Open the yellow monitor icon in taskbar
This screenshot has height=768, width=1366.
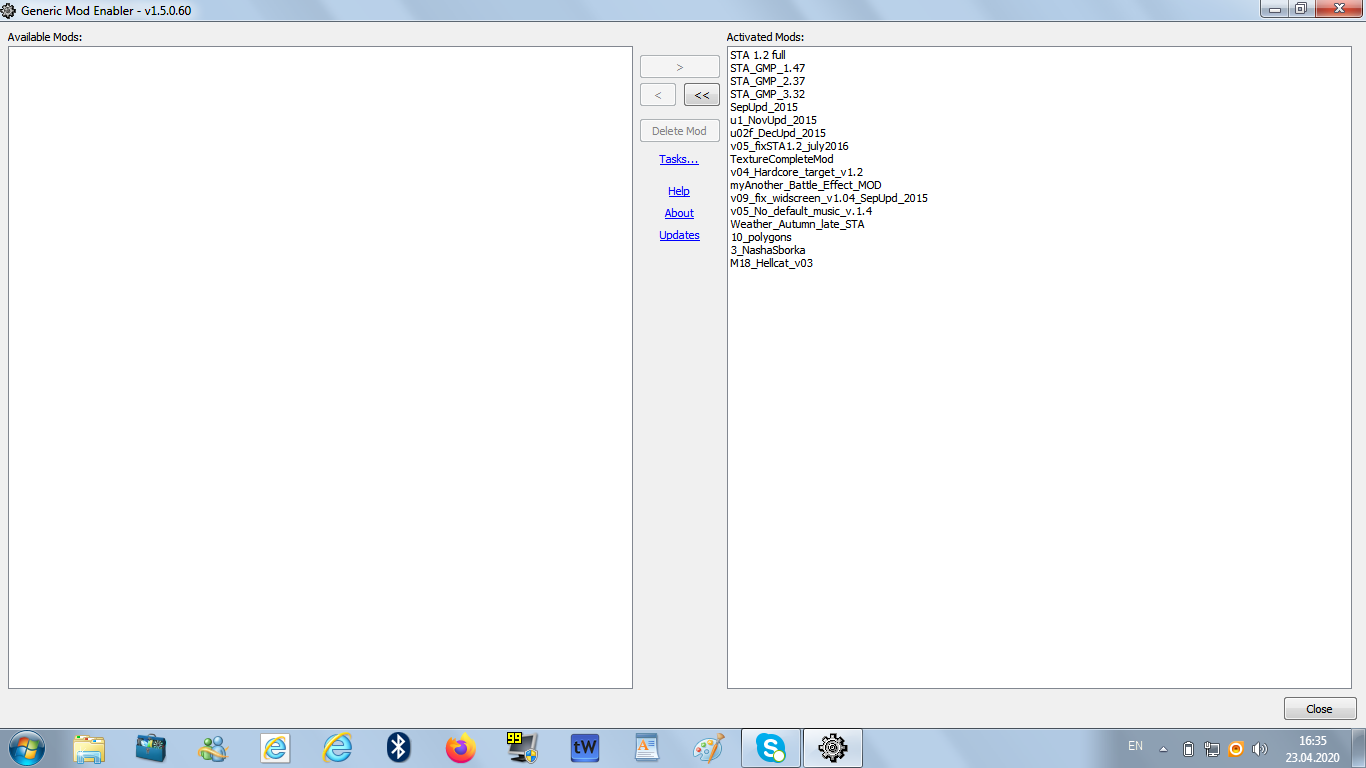click(x=523, y=748)
